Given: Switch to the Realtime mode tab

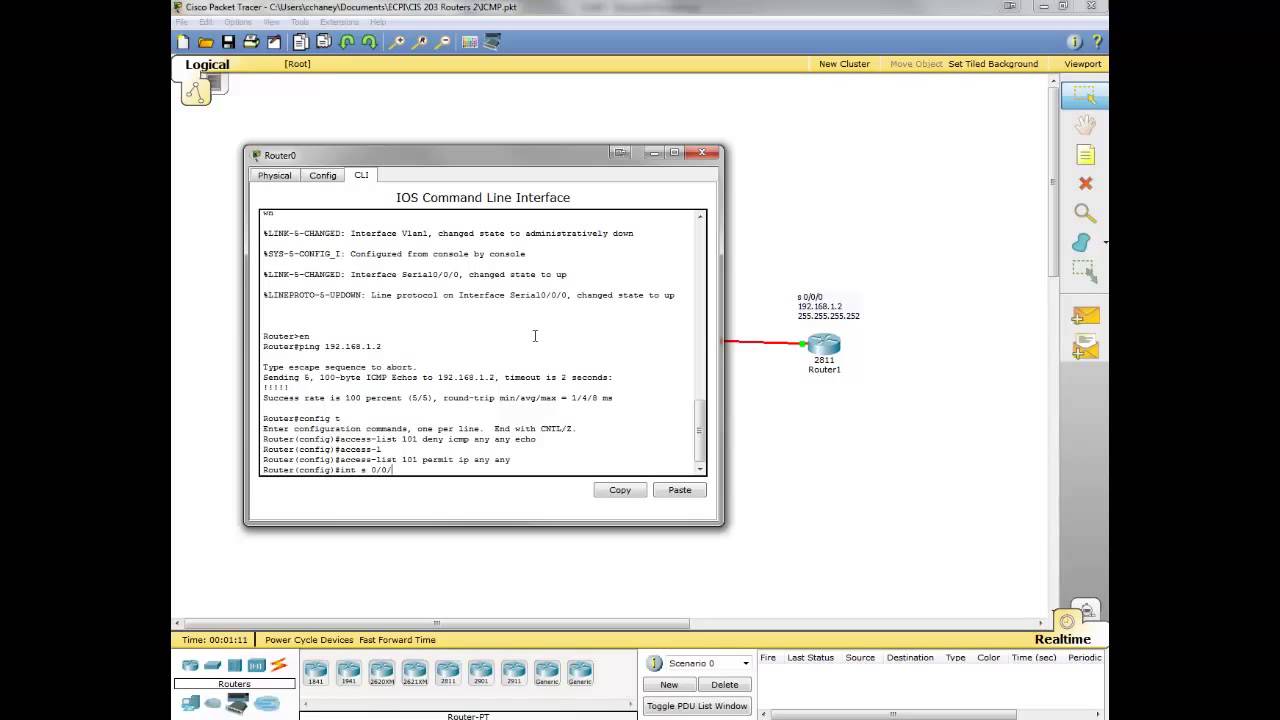Looking at the screenshot, I should pos(1062,639).
